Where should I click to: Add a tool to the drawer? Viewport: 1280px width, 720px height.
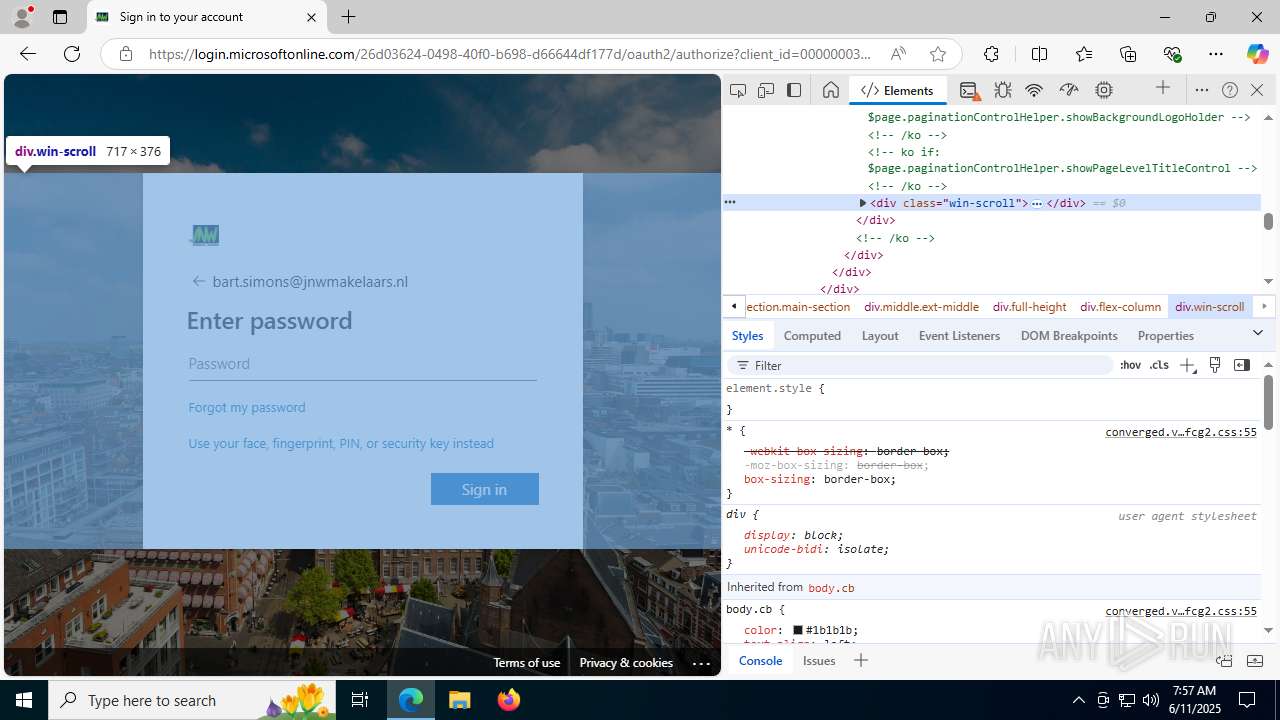click(x=861, y=660)
